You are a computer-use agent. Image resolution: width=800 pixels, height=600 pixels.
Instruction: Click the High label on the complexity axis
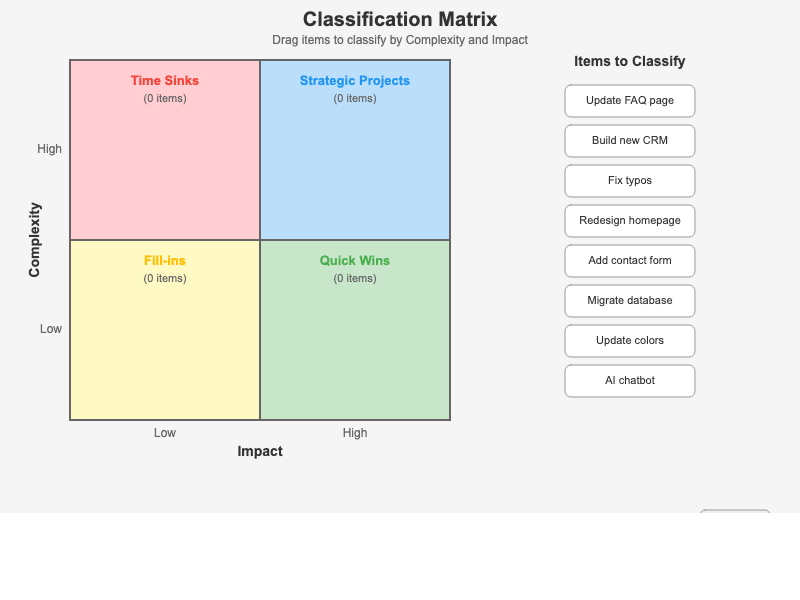pos(49,148)
